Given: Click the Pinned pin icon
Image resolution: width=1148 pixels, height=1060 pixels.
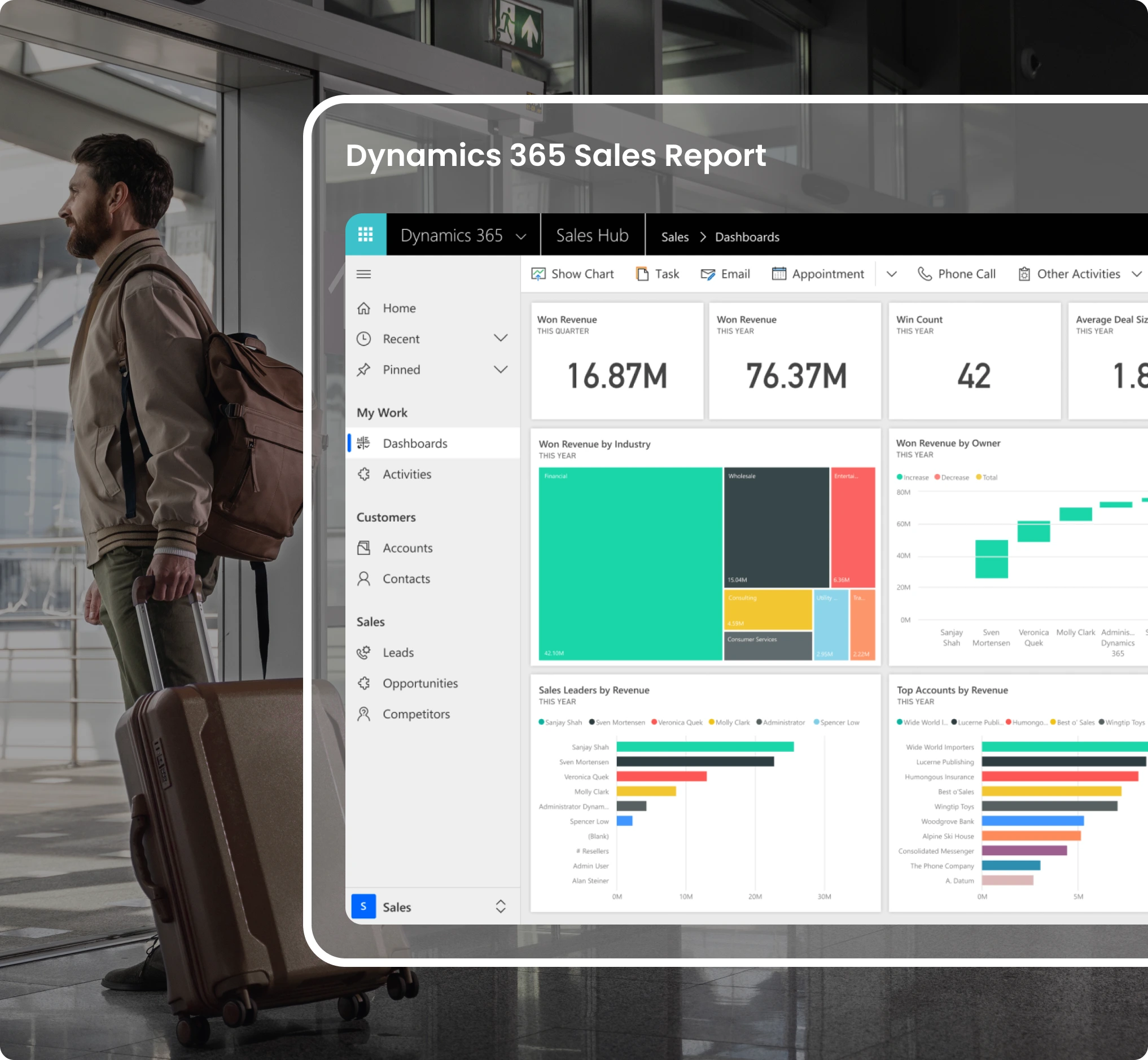Looking at the screenshot, I should [x=363, y=370].
